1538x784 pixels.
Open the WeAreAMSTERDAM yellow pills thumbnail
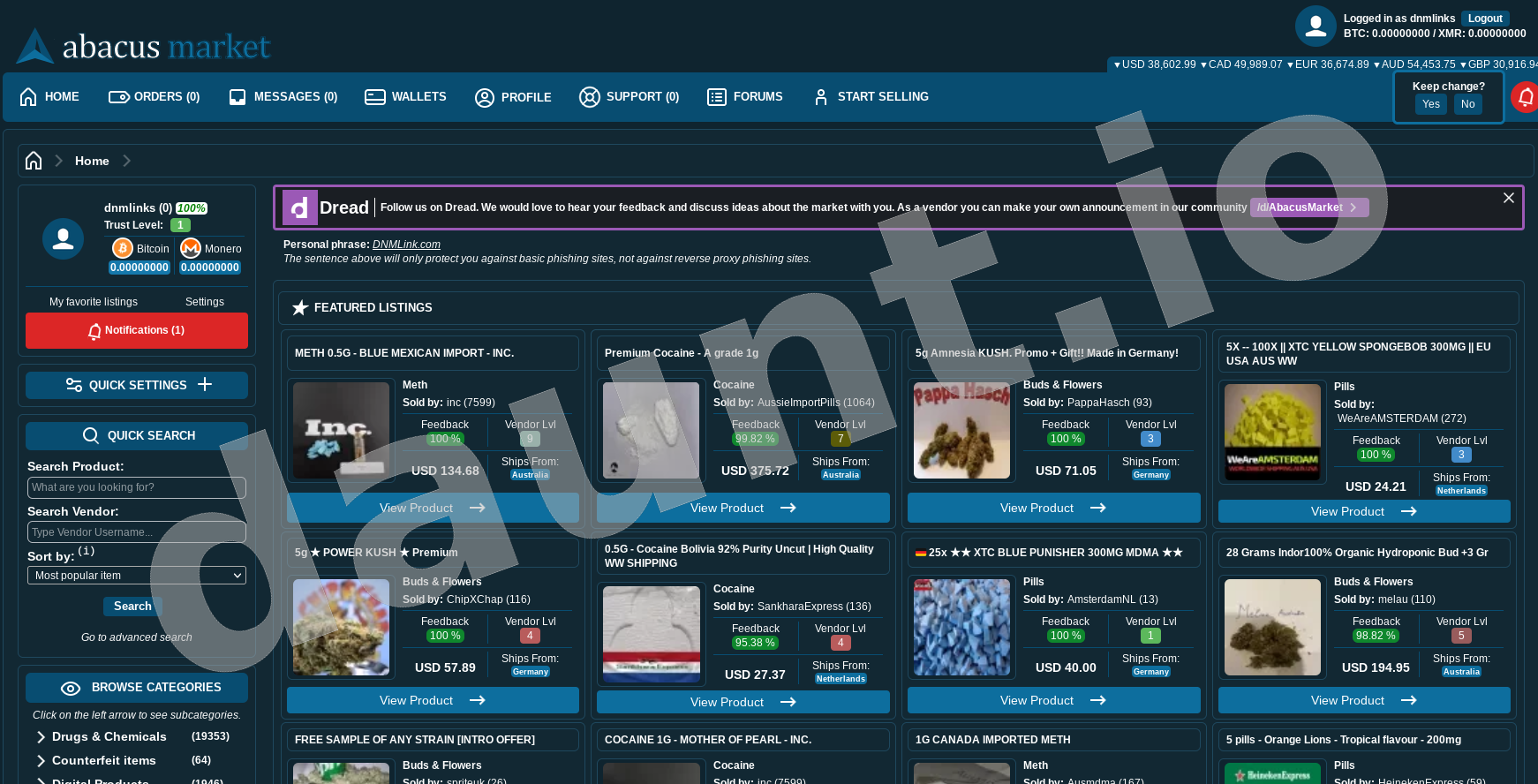pyautogui.click(x=1272, y=433)
